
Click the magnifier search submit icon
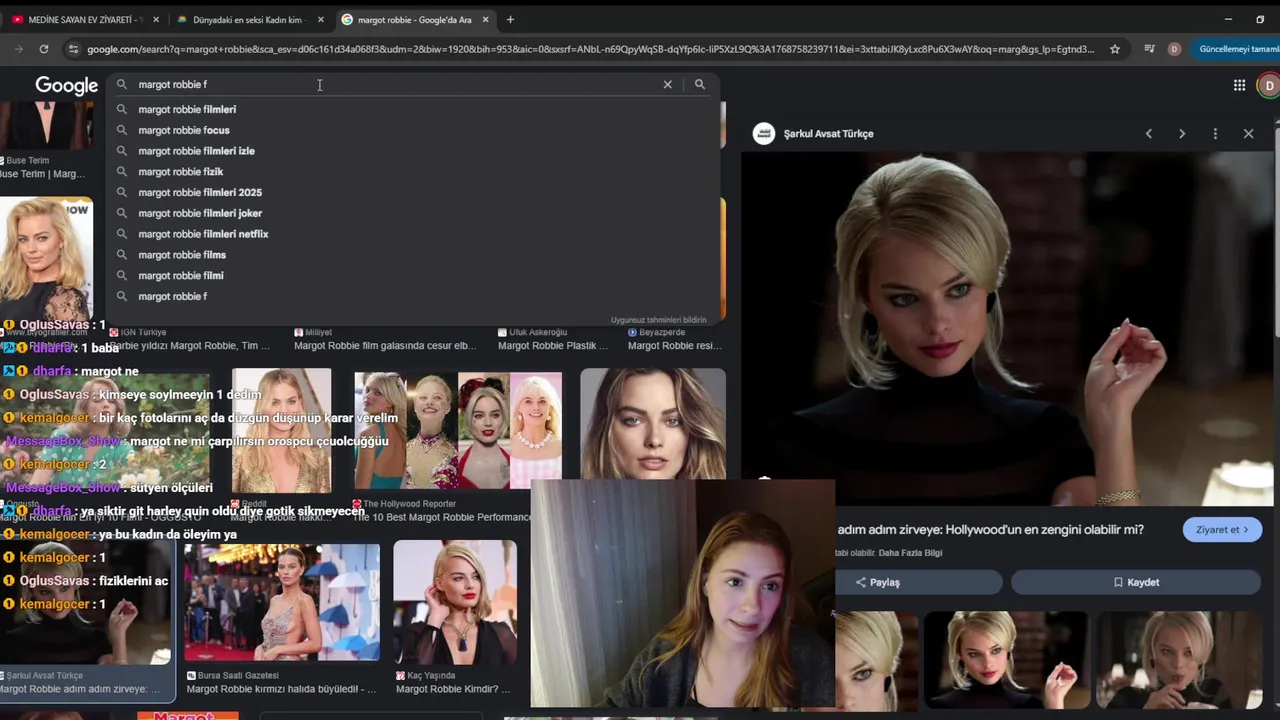tap(700, 85)
